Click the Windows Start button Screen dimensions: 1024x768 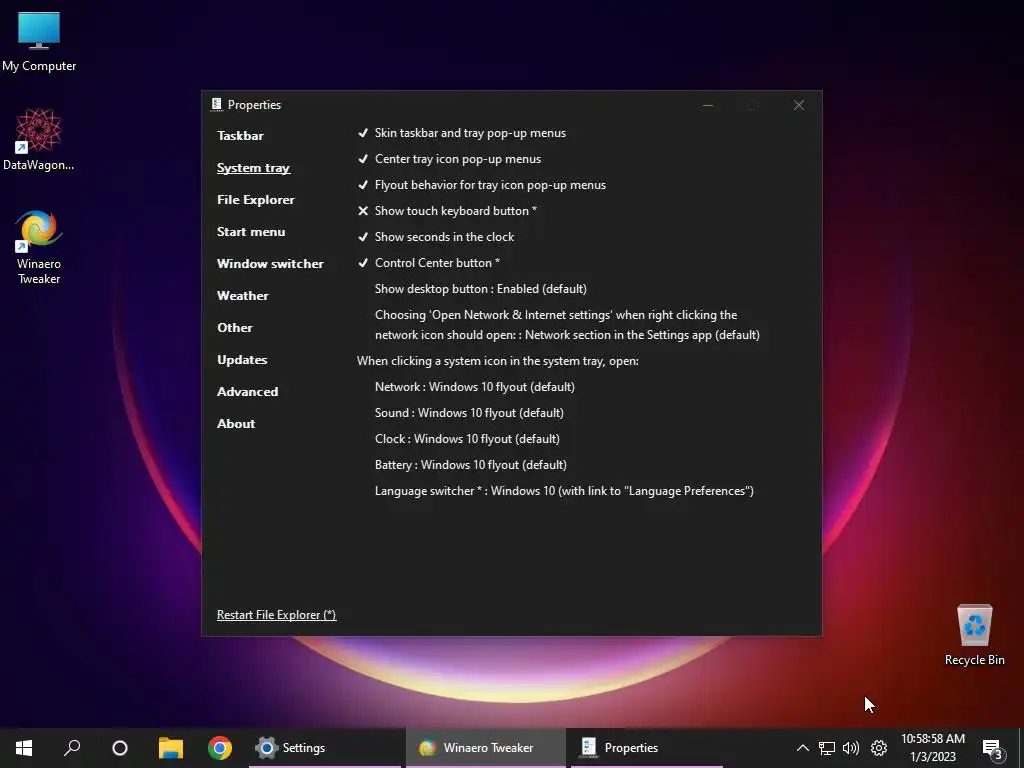coord(24,748)
